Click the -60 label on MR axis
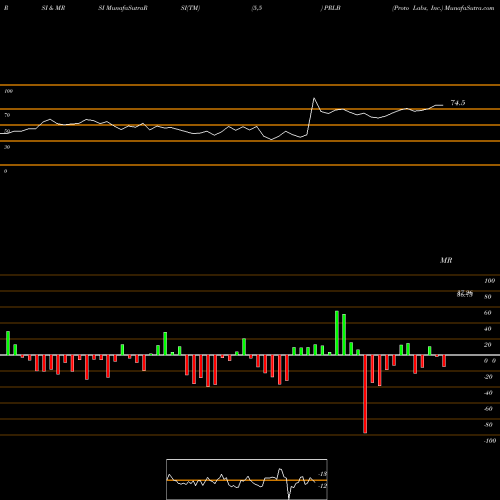The width and height of the screenshot is (500, 500). tap(488, 409)
